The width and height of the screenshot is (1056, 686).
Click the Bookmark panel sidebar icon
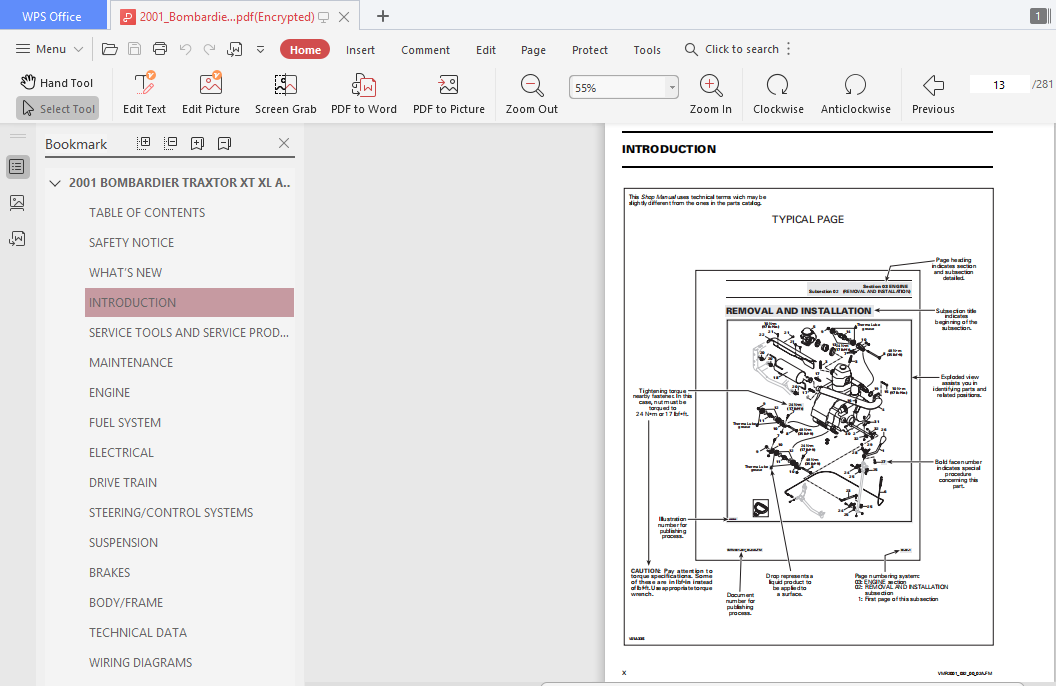coord(18,167)
